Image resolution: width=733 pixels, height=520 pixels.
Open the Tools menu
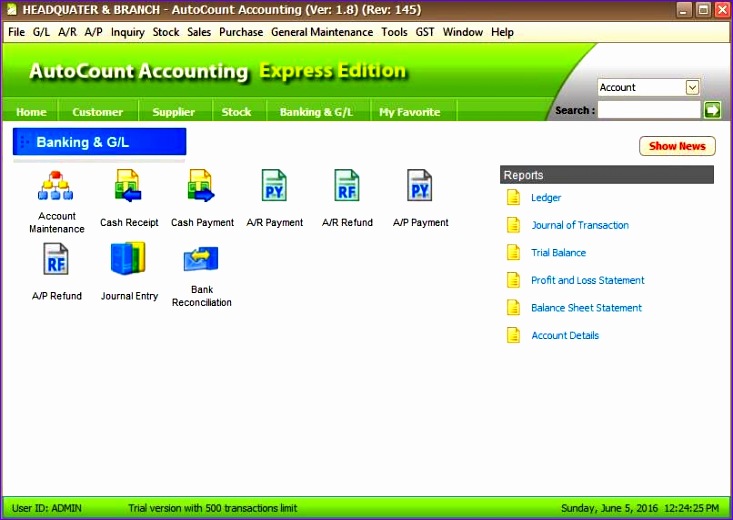394,32
